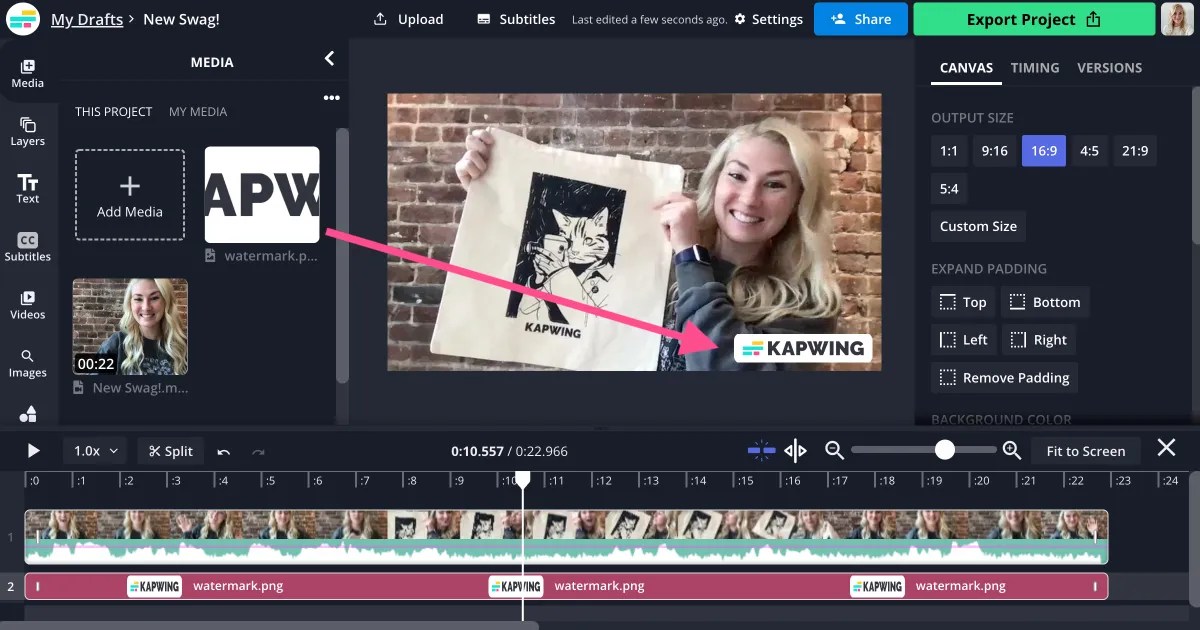Open the playback speed dropdown showing 1.0x

94,450
